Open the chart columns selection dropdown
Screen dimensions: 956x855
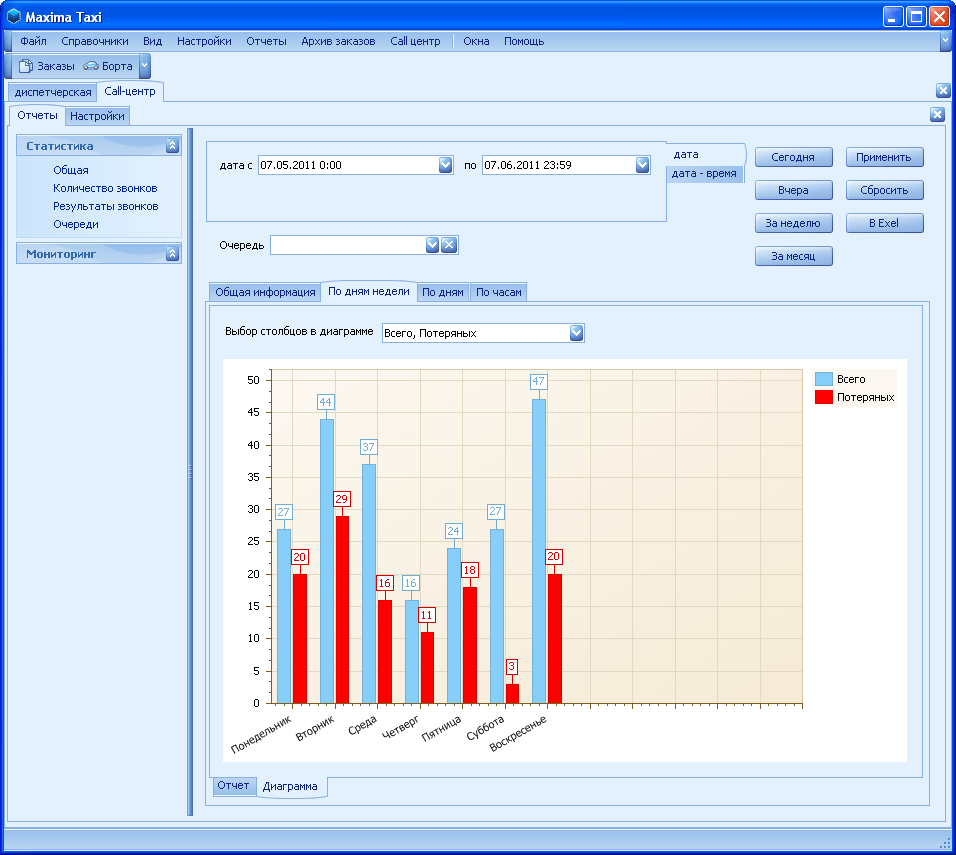(576, 333)
